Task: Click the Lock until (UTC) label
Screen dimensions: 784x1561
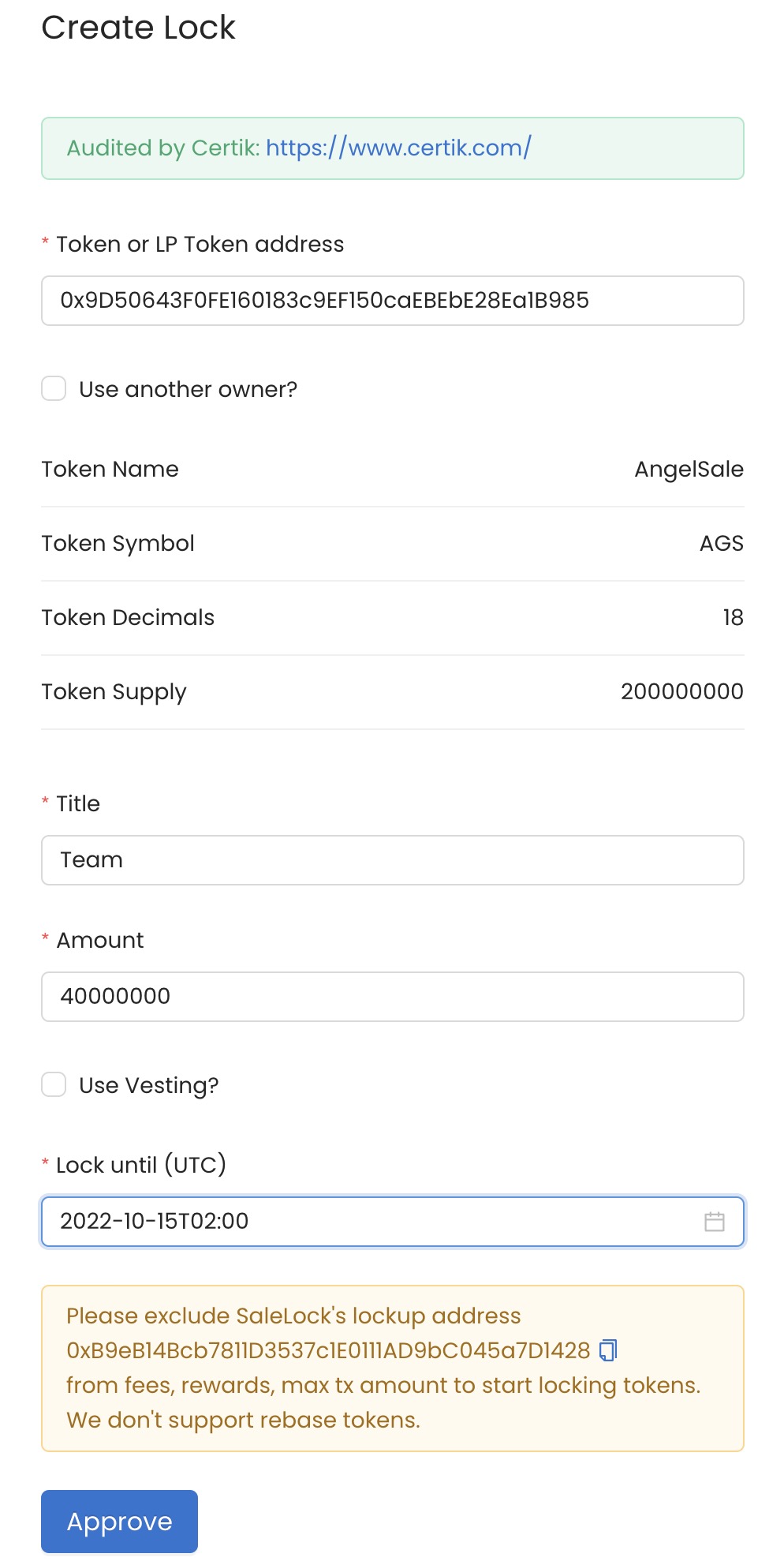Action: [x=141, y=1165]
